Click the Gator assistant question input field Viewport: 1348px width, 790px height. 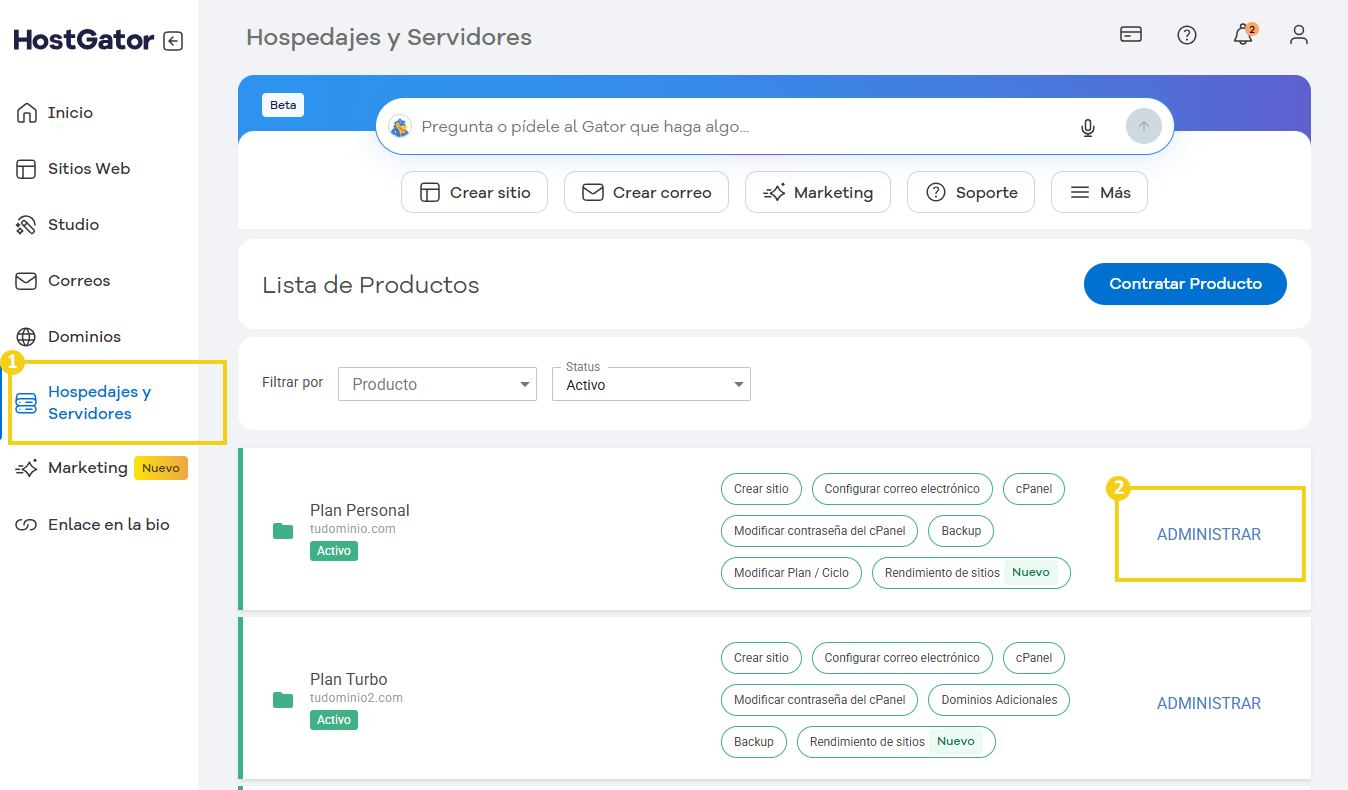(740, 127)
